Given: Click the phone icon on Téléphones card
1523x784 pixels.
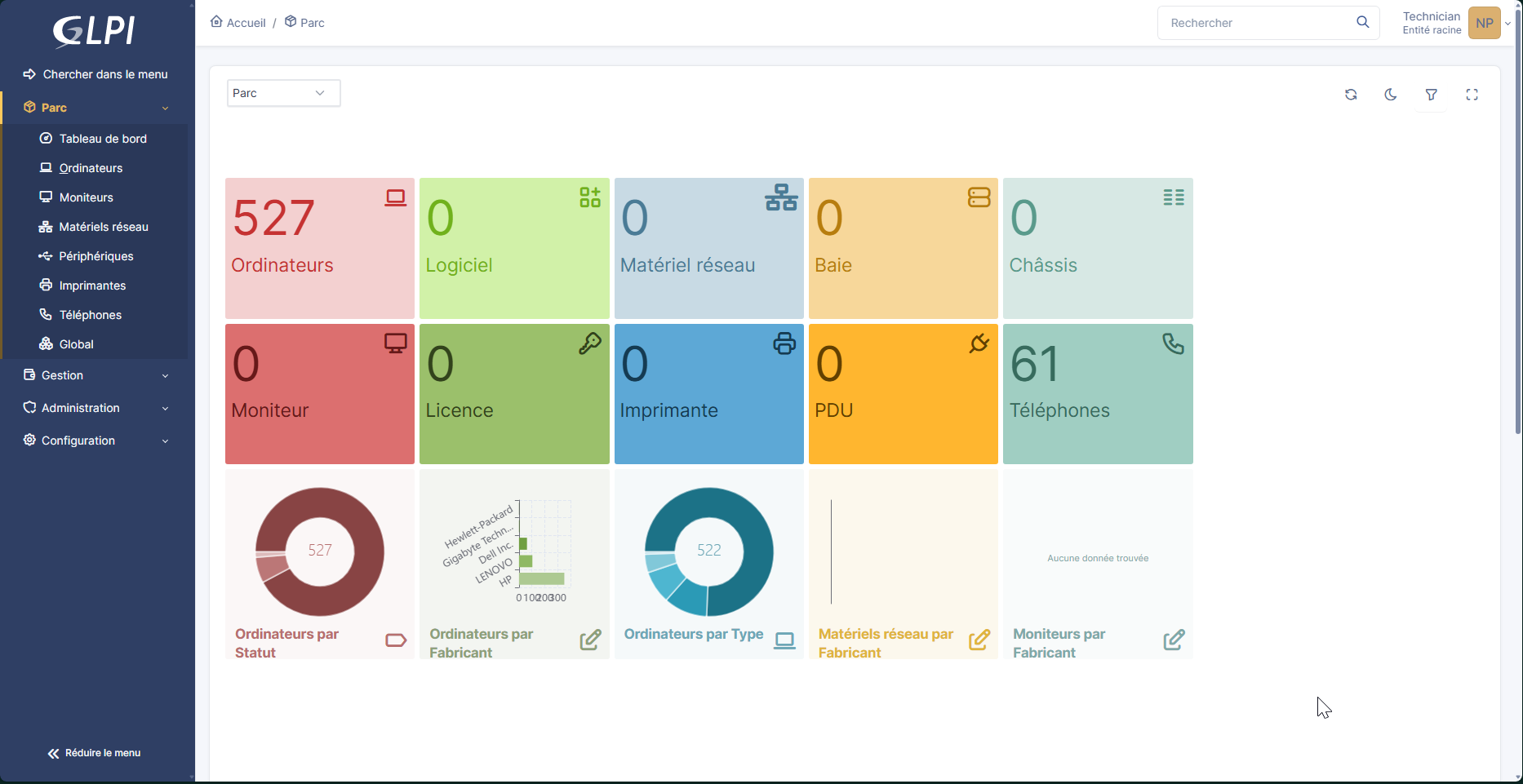Looking at the screenshot, I should 1173,344.
